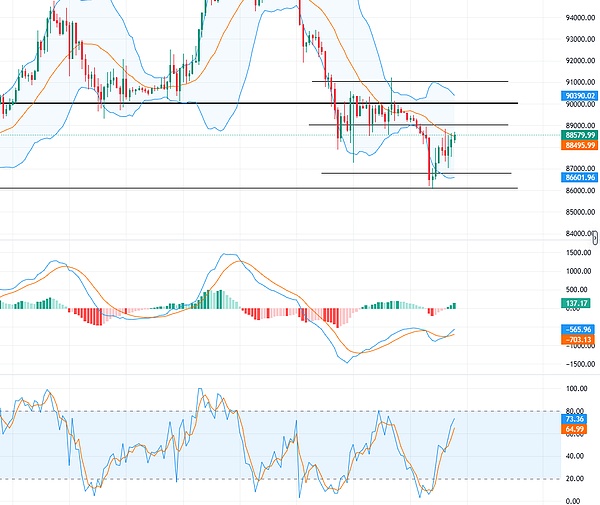Click the small pill-shaped handle on price axis

pyautogui.click(x=596, y=237)
